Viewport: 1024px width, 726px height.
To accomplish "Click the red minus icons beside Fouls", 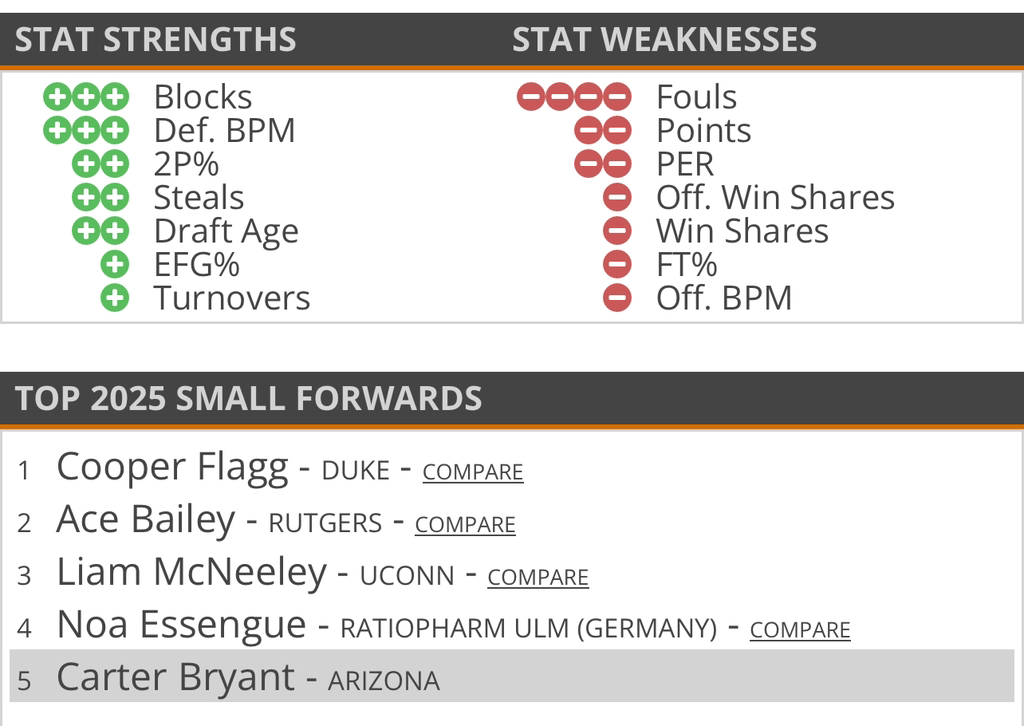I will click(x=574, y=97).
